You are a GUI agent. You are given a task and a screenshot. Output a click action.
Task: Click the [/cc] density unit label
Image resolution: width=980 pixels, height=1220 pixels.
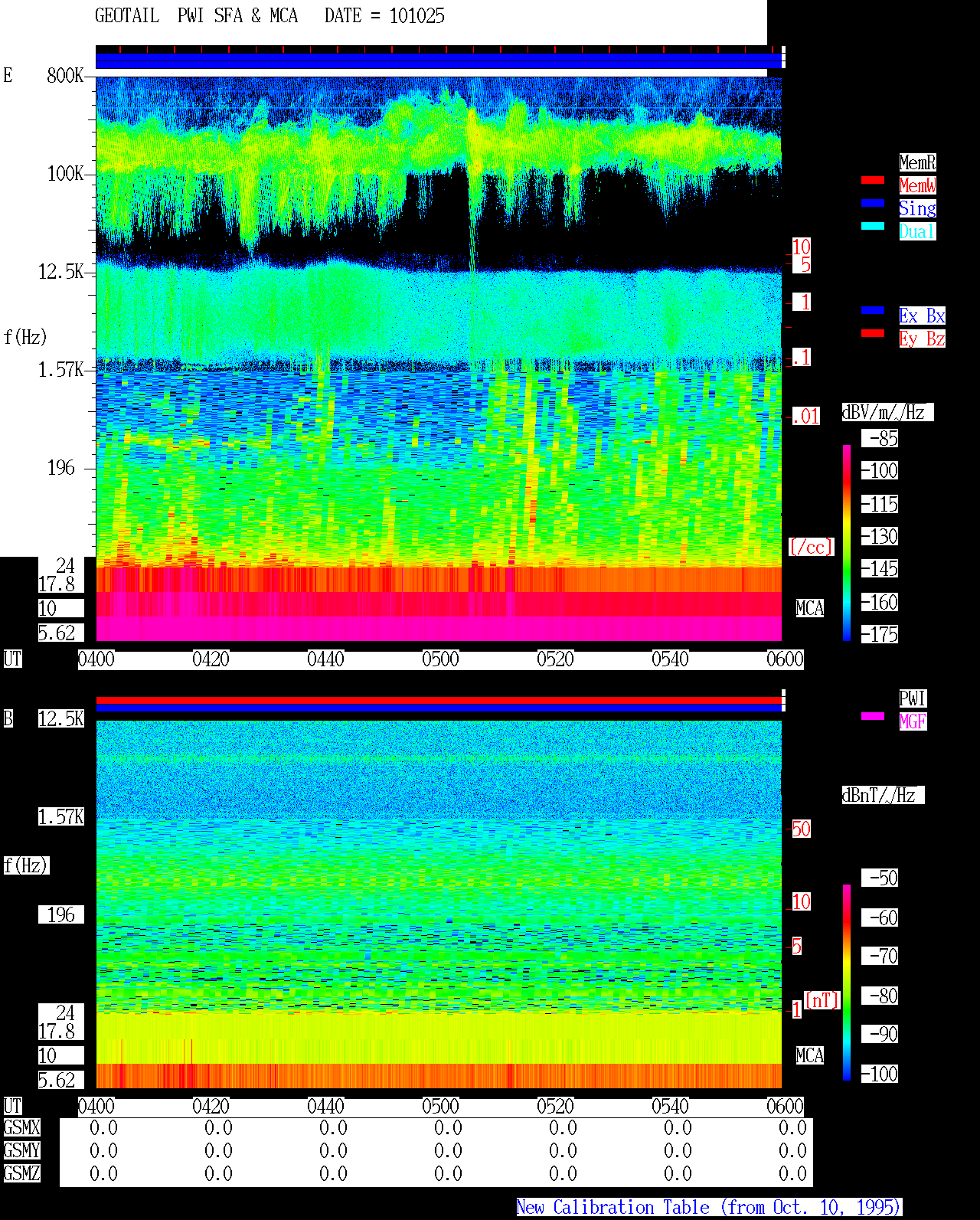pos(811,547)
